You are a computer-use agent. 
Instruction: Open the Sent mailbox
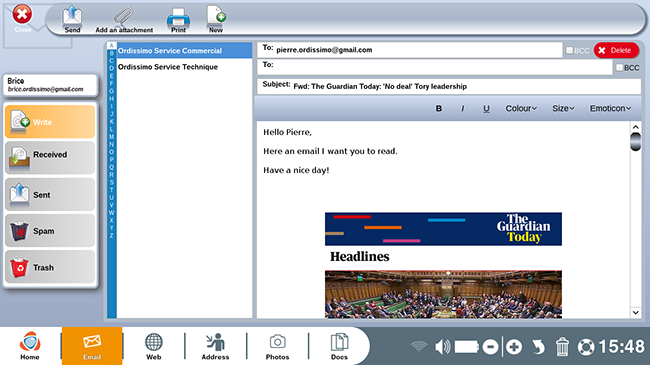tap(50, 194)
